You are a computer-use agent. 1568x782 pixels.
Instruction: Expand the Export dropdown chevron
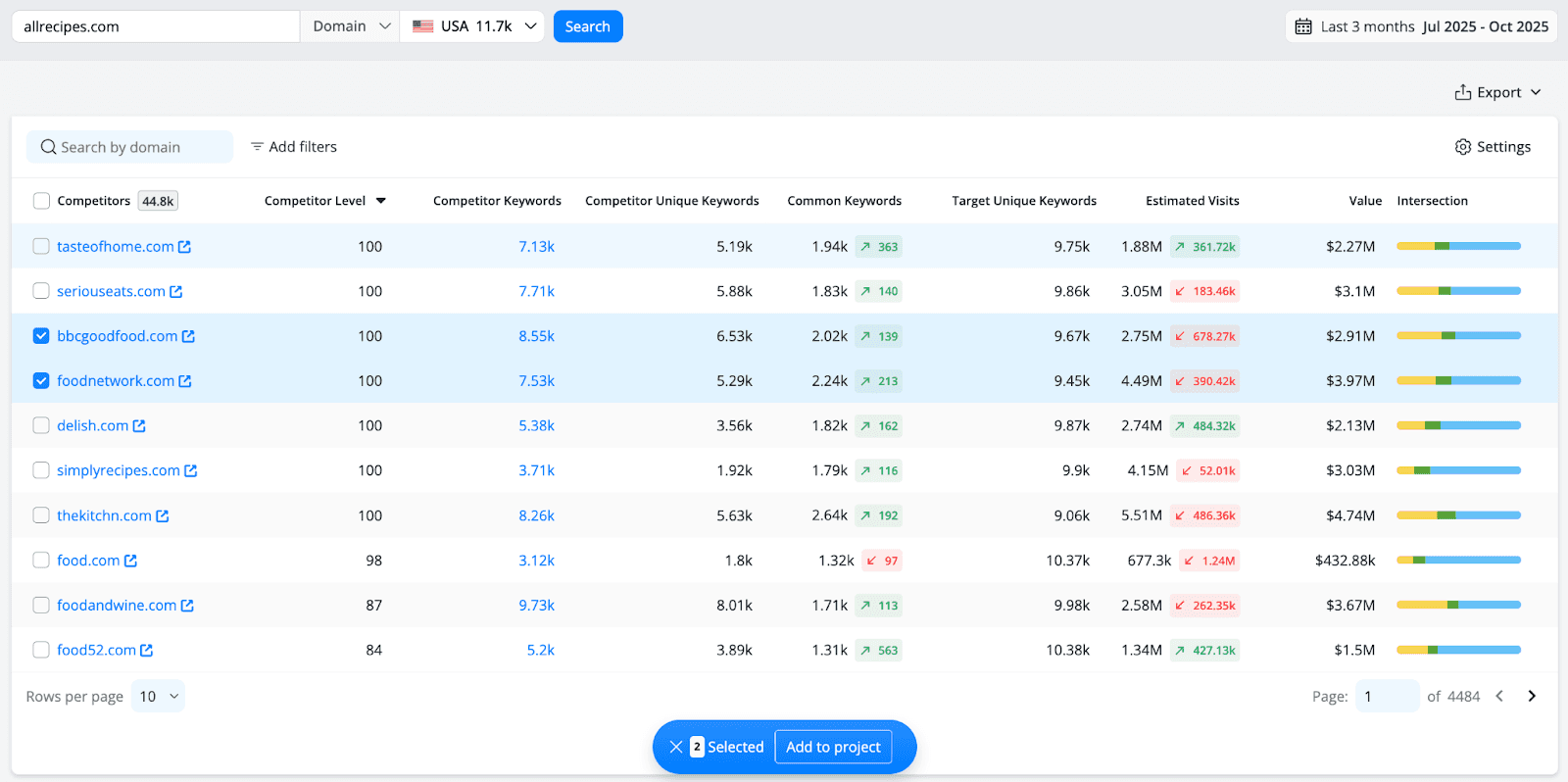[1536, 92]
